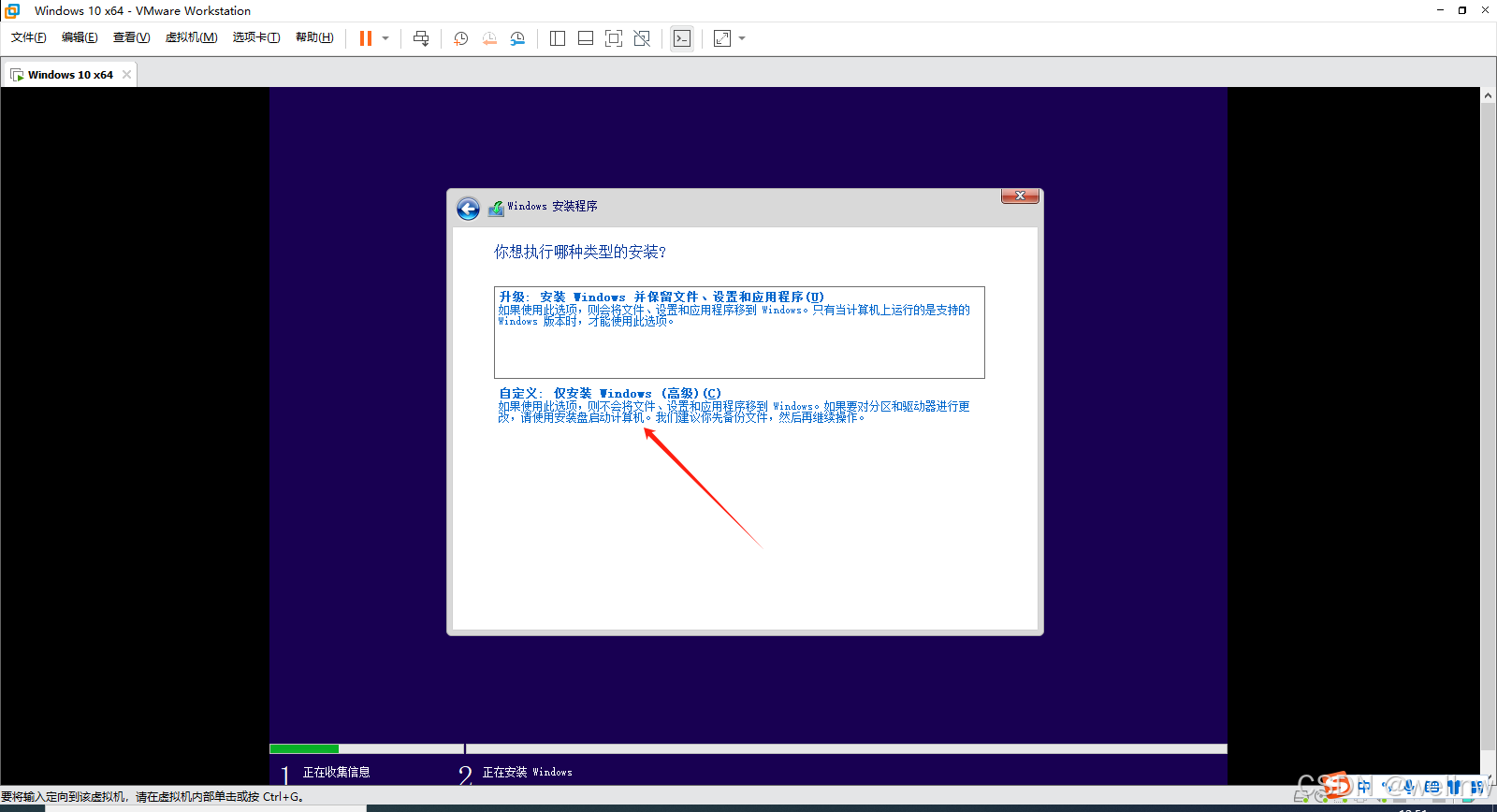Enter full screen mode
The image size is (1497, 812).
click(x=614, y=38)
